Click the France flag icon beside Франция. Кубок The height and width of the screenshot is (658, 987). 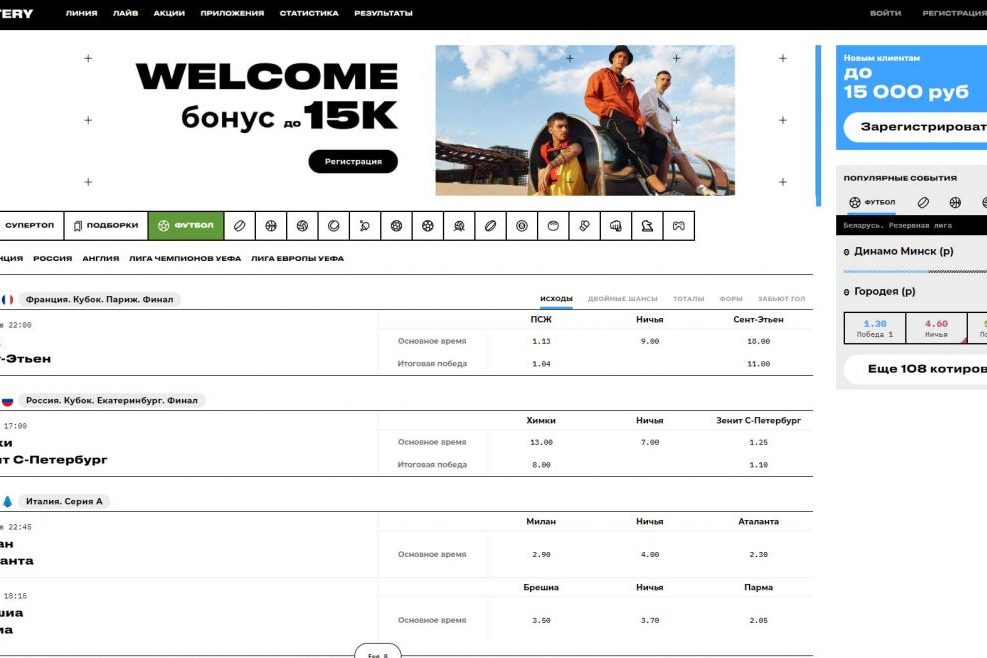point(9,298)
